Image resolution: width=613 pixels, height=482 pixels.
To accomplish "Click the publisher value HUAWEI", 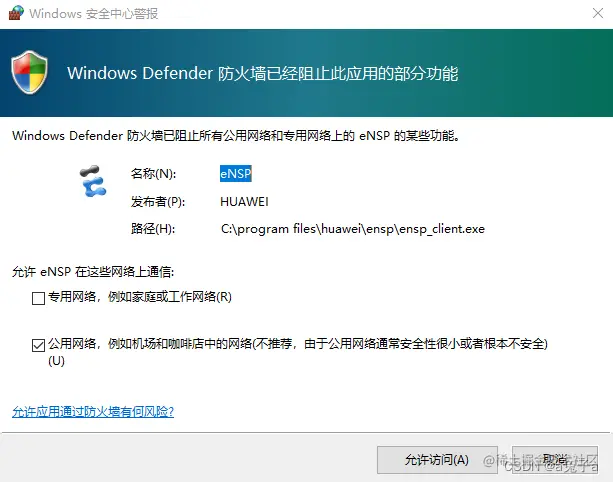I will (244, 202).
